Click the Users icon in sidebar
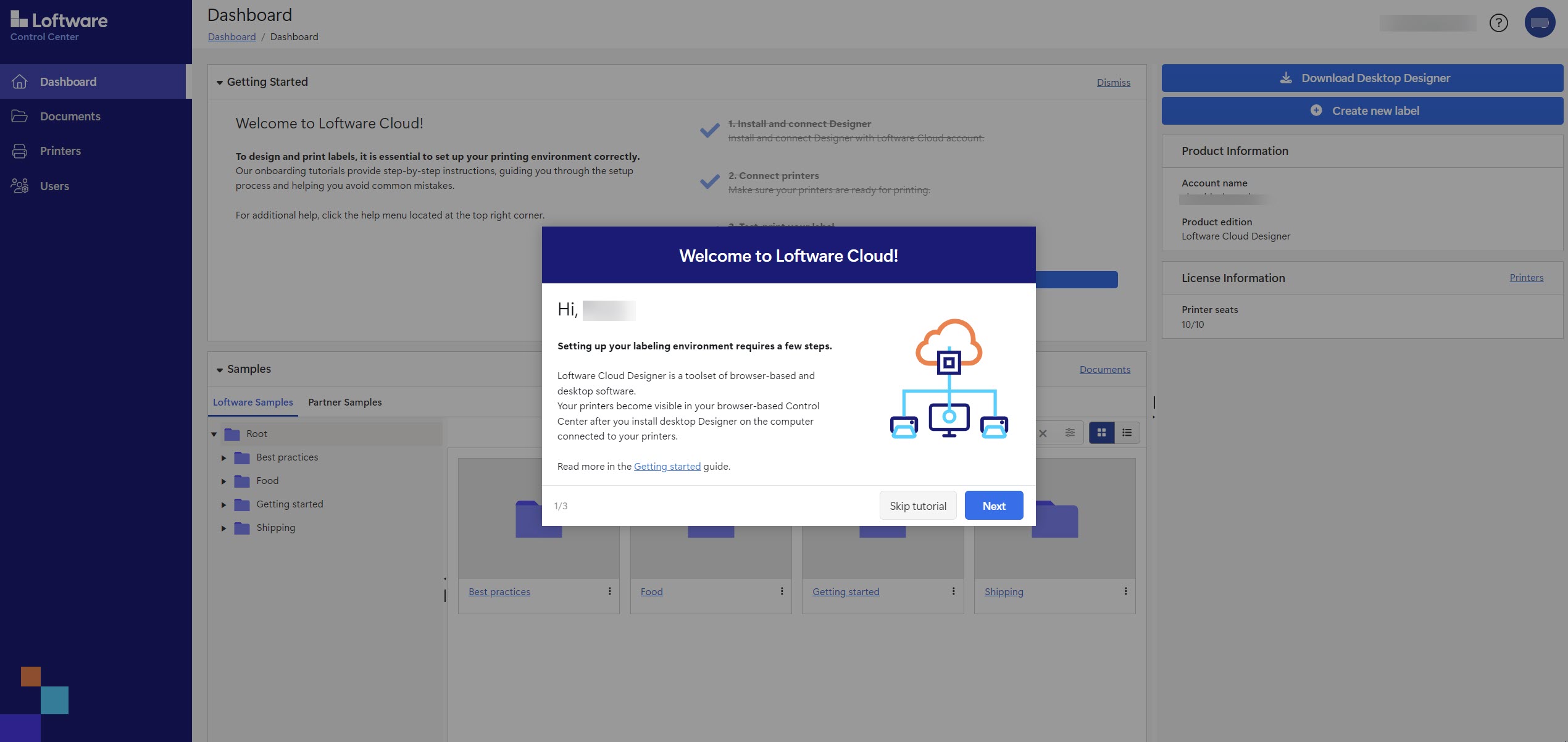1568x742 pixels. [x=20, y=186]
